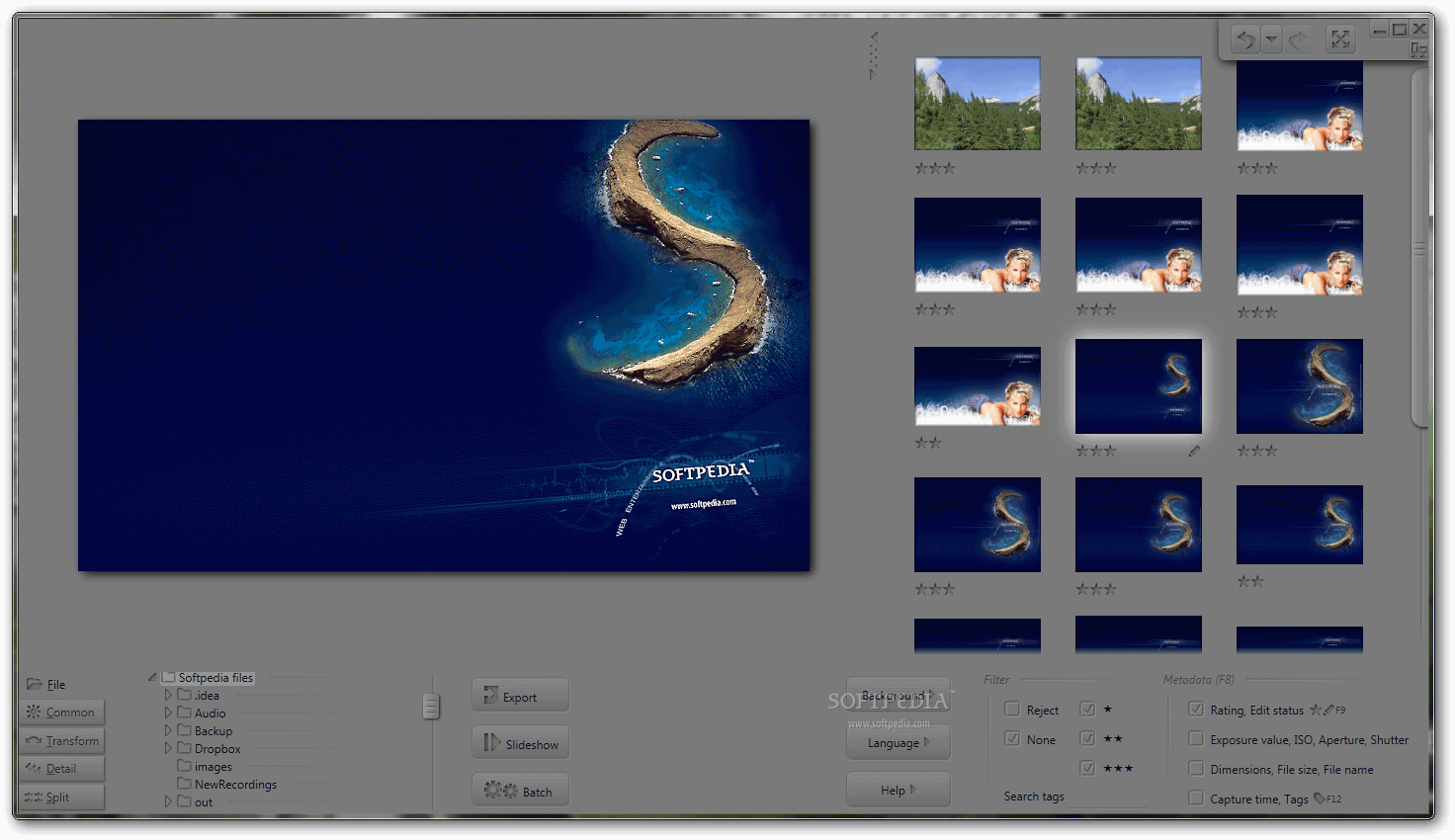Click the out folder icon
Viewport: 1455px width, 840px height.
(184, 801)
